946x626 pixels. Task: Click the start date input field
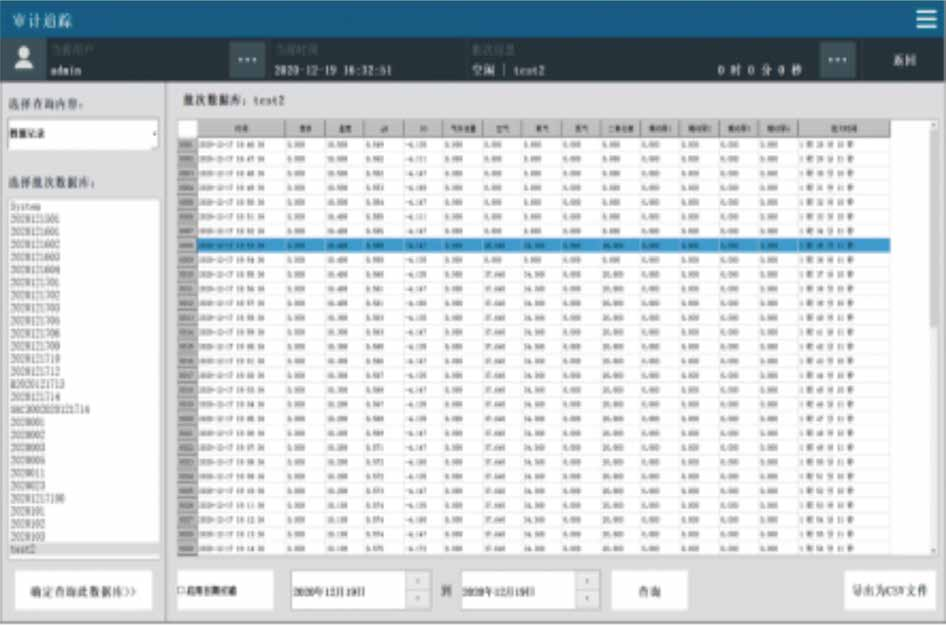coord(348,591)
